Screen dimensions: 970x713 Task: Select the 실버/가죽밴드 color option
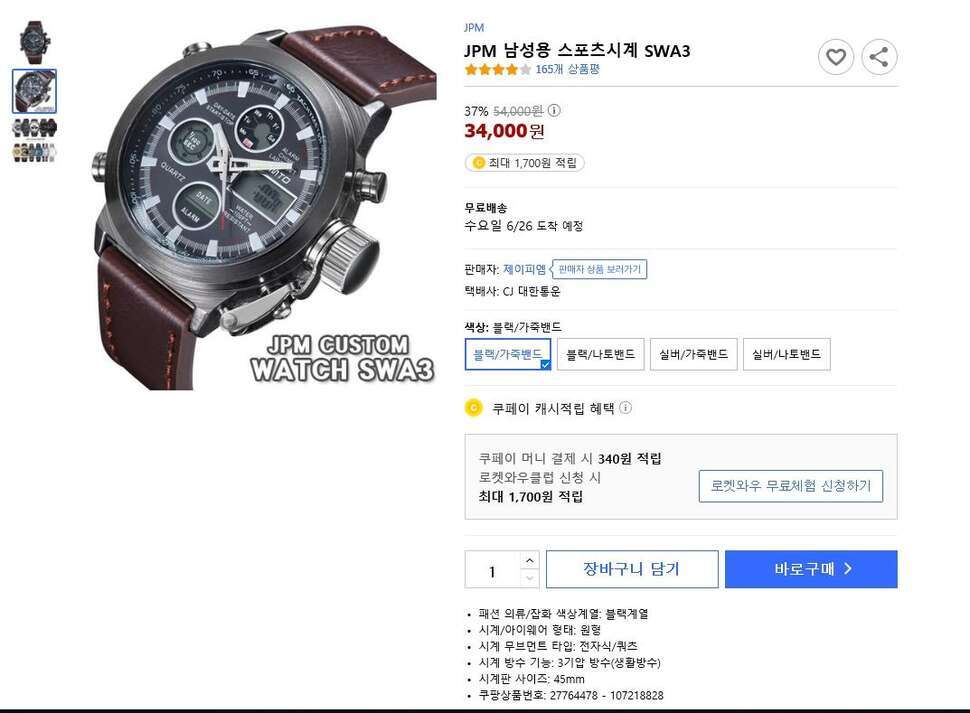[x=693, y=354]
